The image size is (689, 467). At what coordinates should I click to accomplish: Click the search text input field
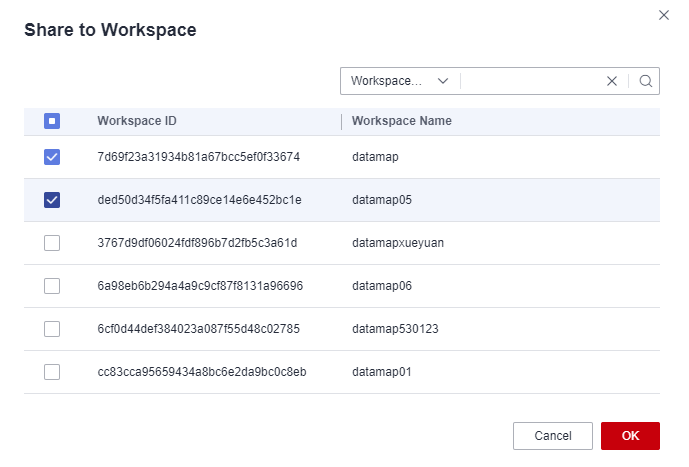[532, 81]
